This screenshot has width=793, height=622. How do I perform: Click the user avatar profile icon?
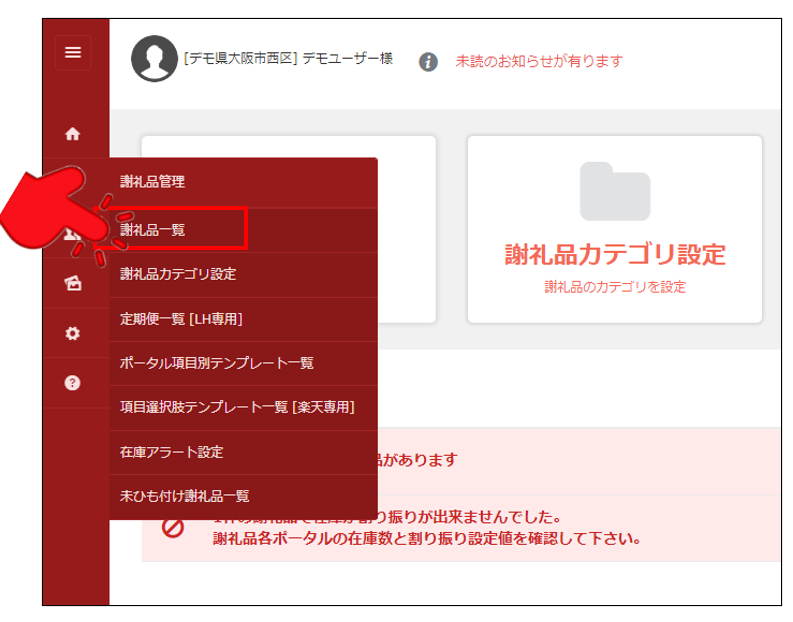click(x=154, y=60)
